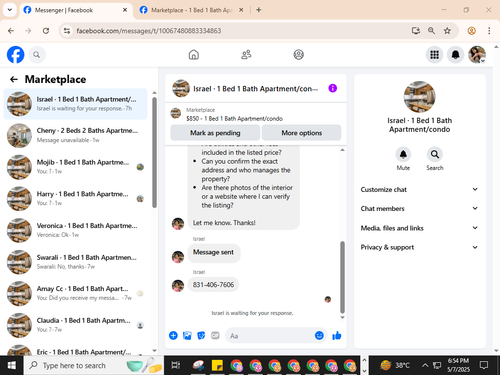Screen dimensions: 500x375
Task: Send a thumbs up like
Action: tap(337, 336)
